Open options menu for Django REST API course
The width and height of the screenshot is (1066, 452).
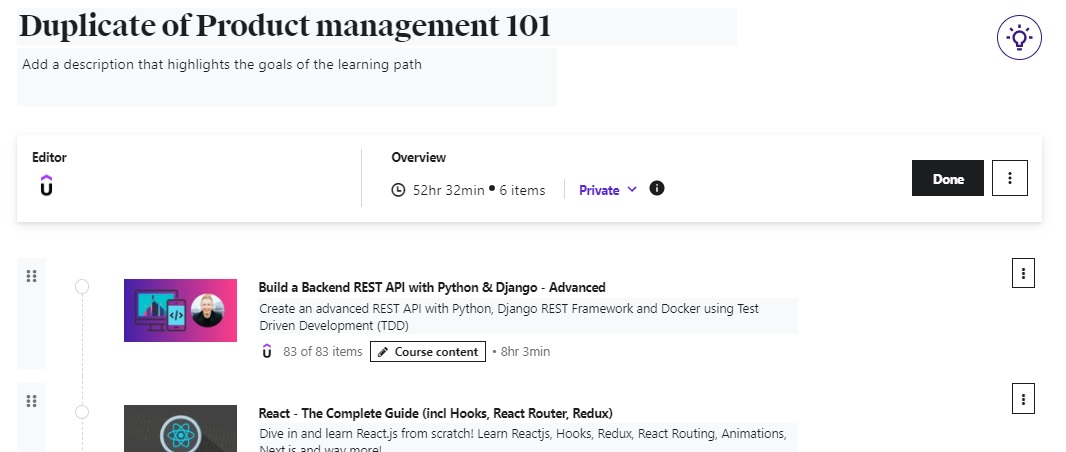1022,273
